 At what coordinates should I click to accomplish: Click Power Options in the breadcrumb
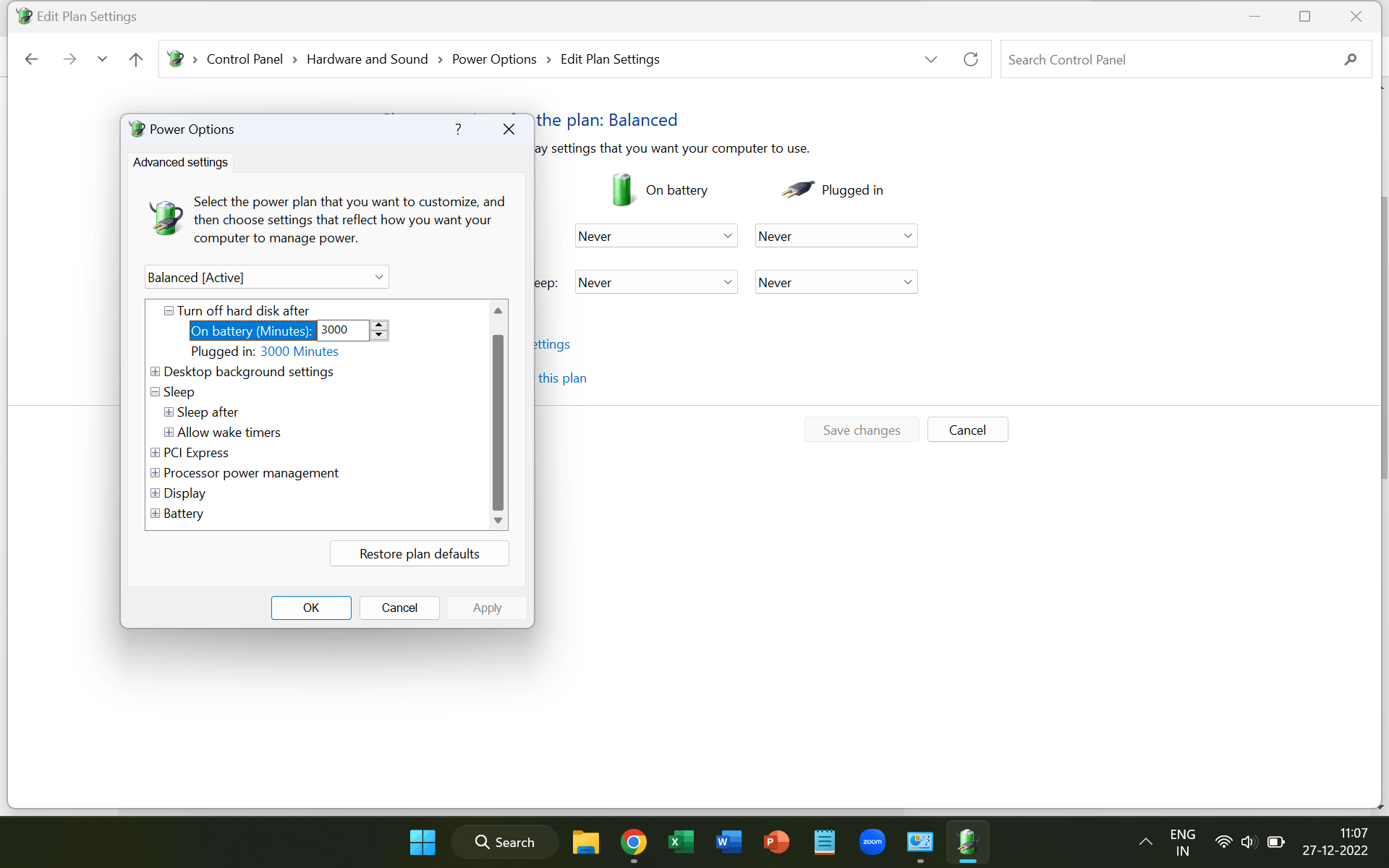coord(494,59)
